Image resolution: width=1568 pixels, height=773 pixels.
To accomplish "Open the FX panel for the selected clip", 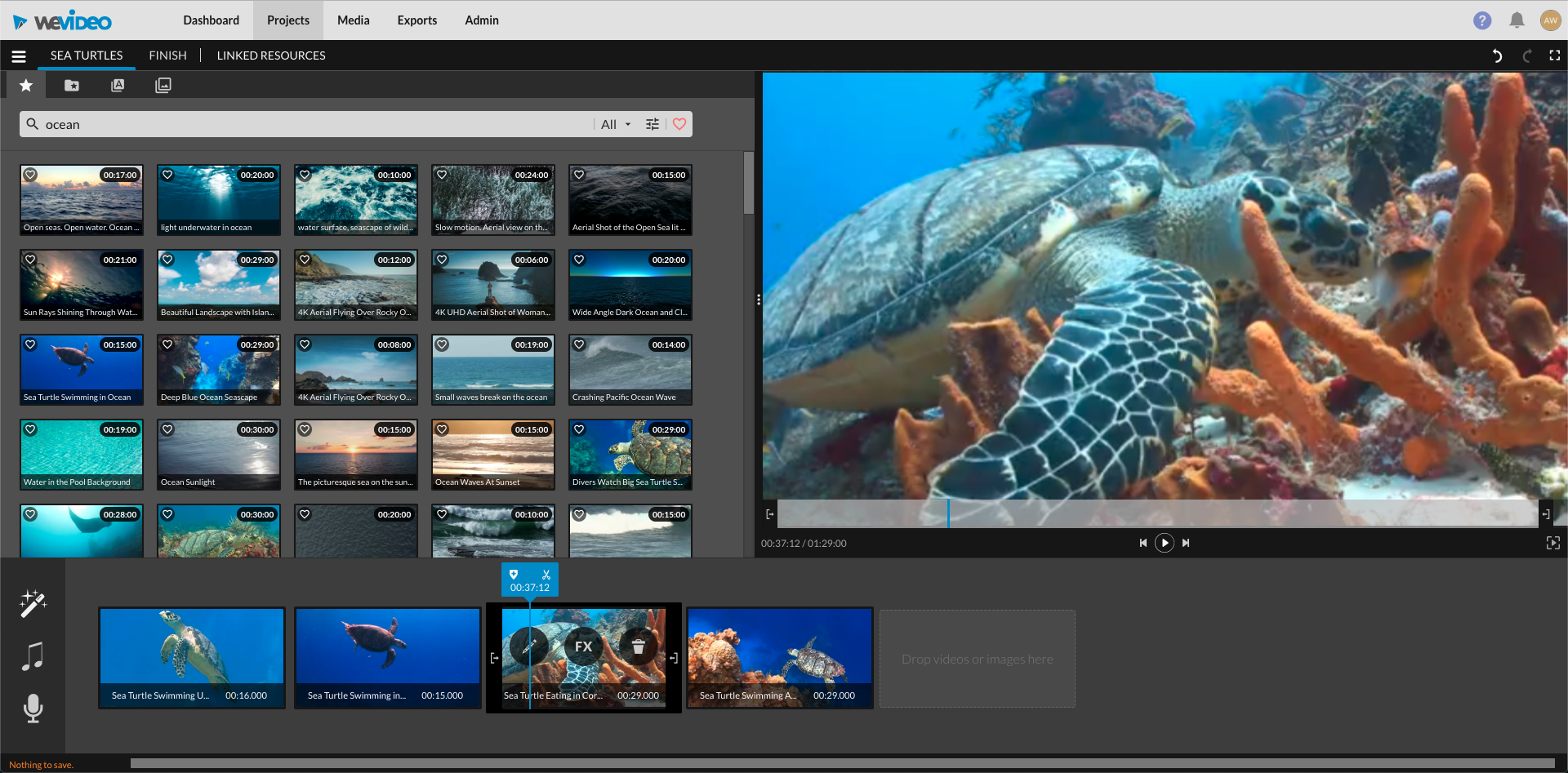I will 582,646.
